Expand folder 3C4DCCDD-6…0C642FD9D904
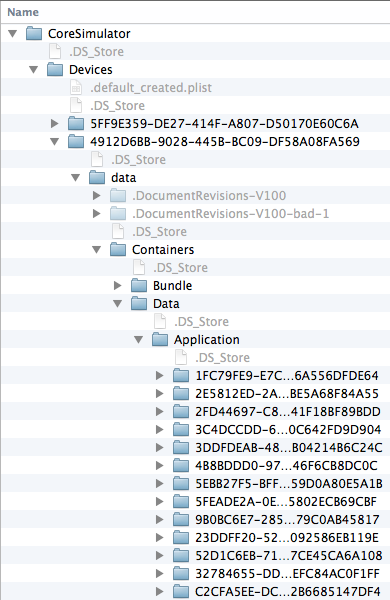 (x=160, y=429)
